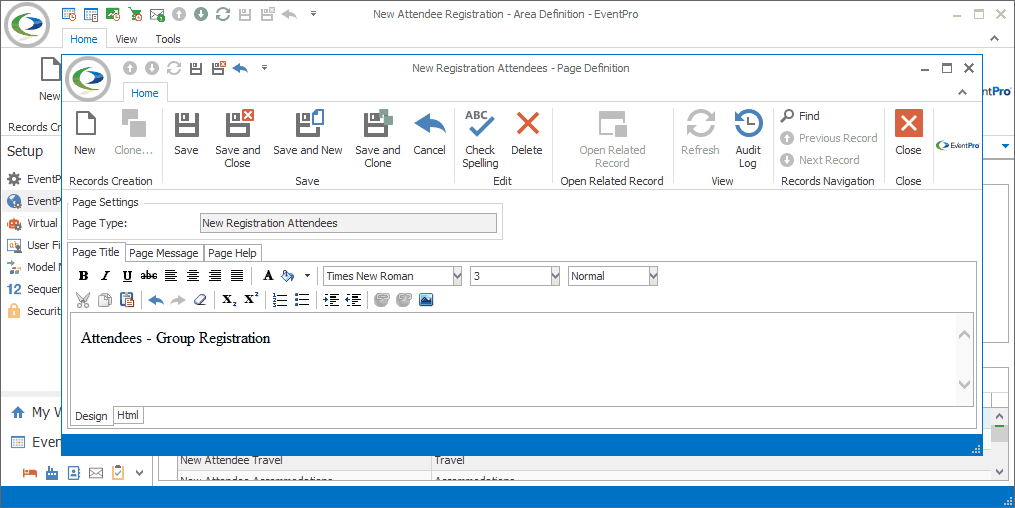
Task: Switch to the Page Help tab
Action: [x=232, y=253]
